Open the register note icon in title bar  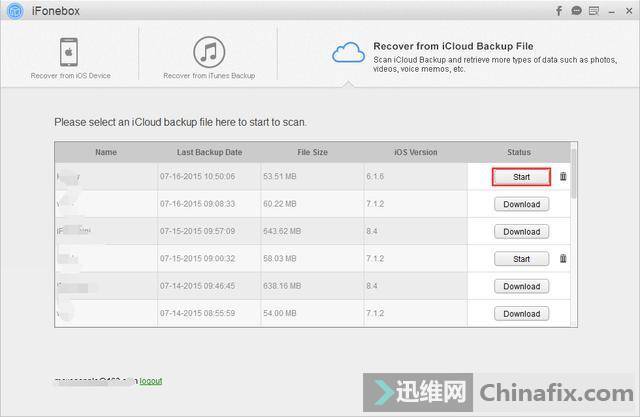(x=594, y=11)
